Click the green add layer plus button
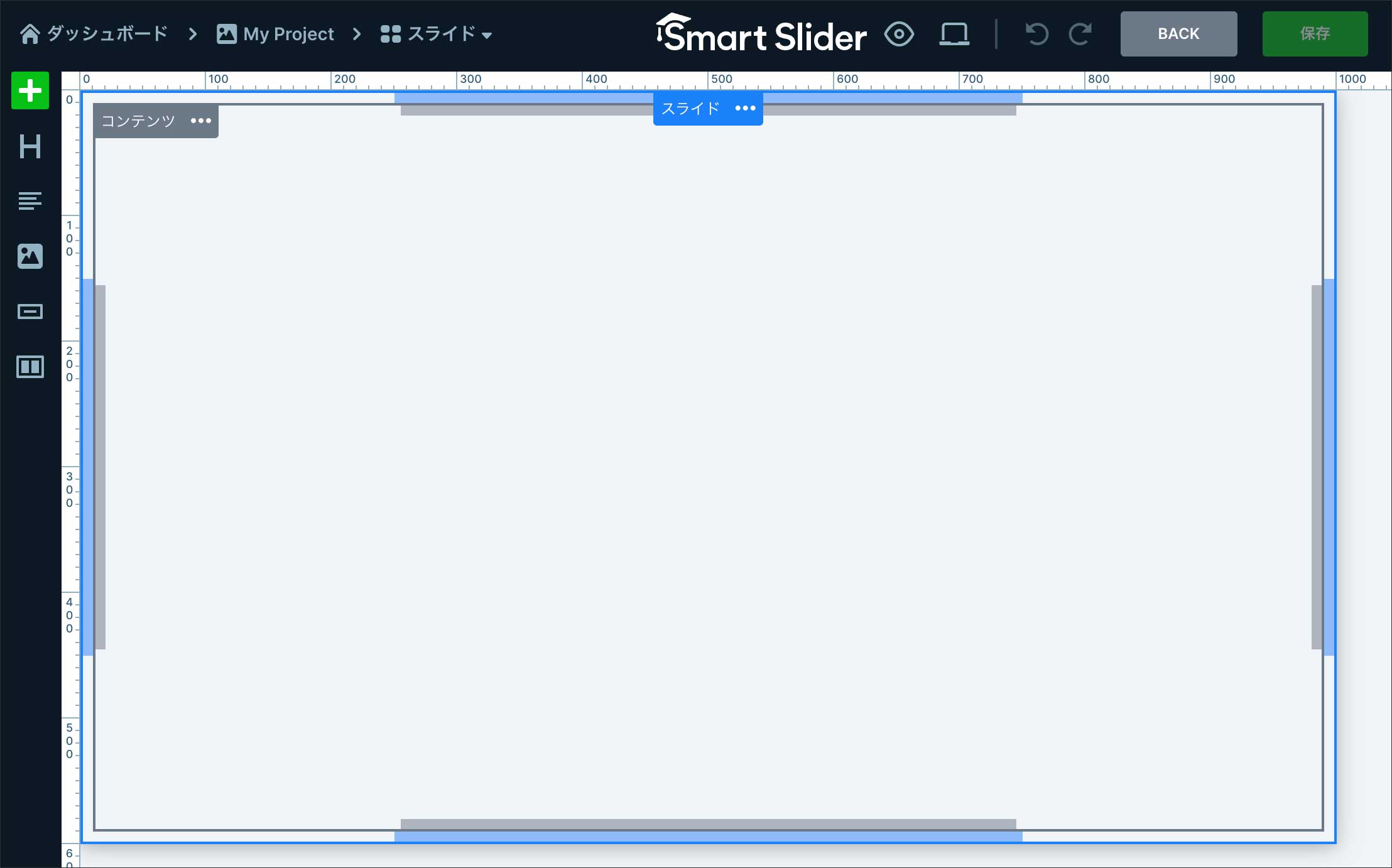Image resolution: width=1392 pixels, height=868 pixels. pos(30,91)
